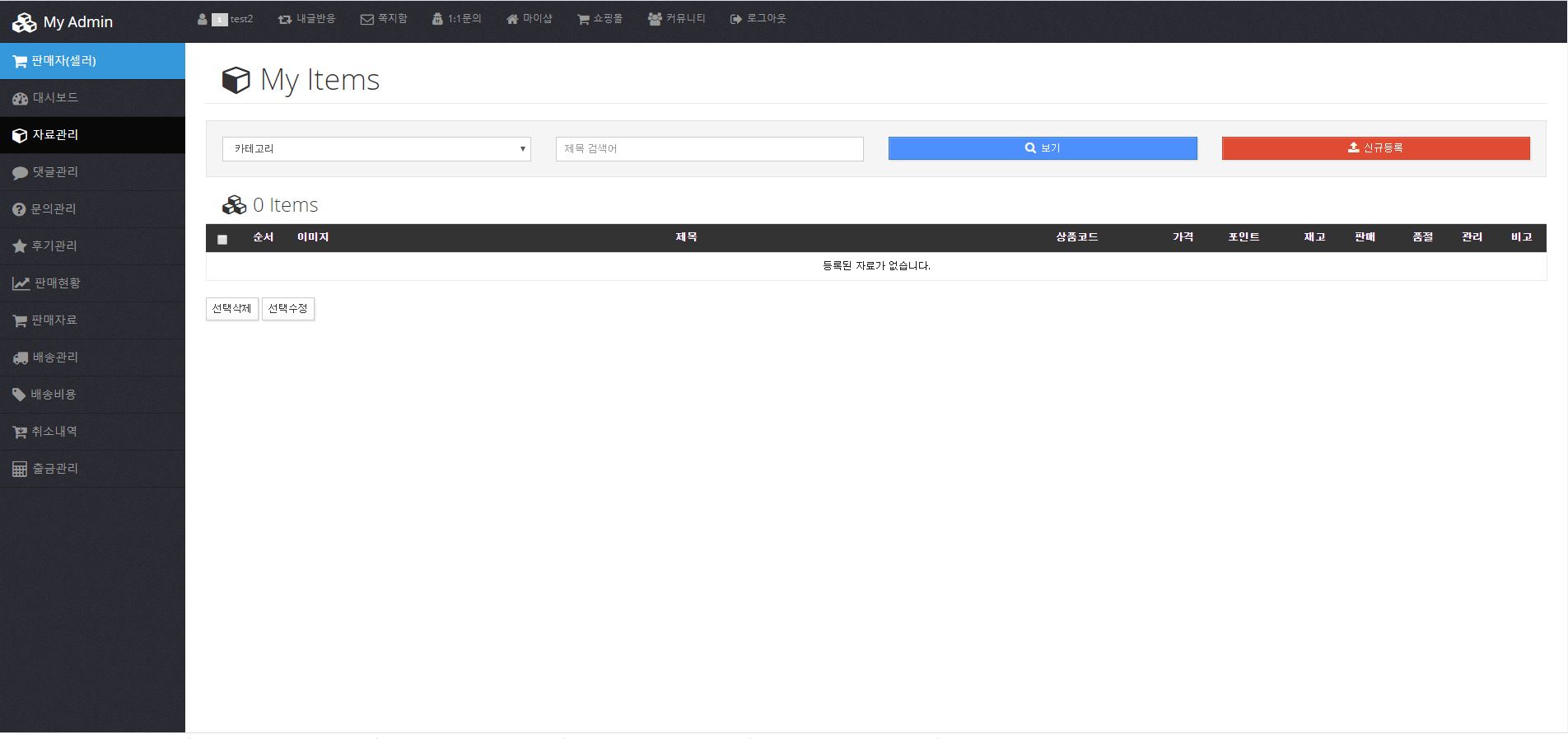Open the 카테고리 dropdown
Image resolution: width=1568 pixels, height=739 pixels.
376,149
